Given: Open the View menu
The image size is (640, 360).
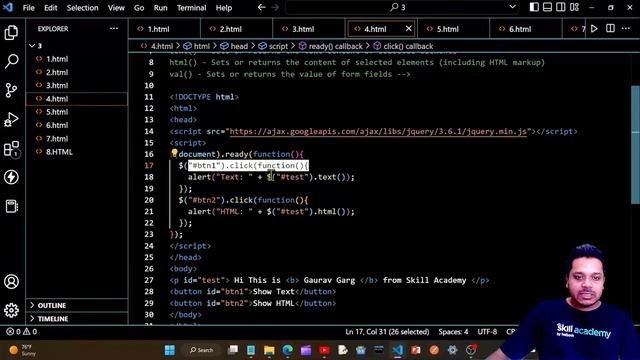Looking at the screenshot, I should (116, 7).
